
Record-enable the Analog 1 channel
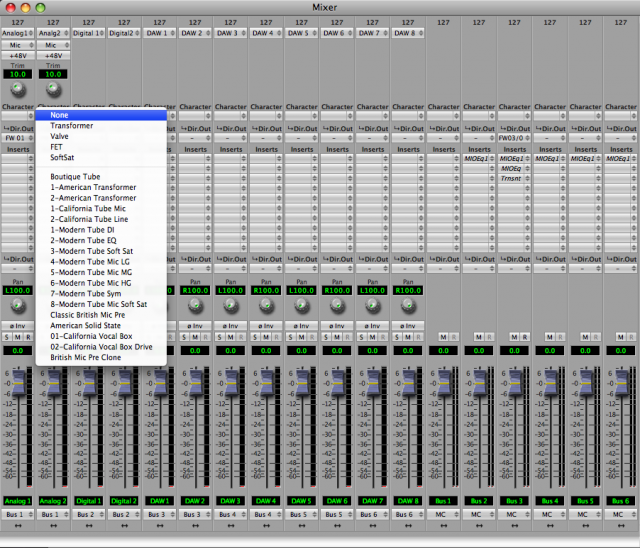[28, 337]
